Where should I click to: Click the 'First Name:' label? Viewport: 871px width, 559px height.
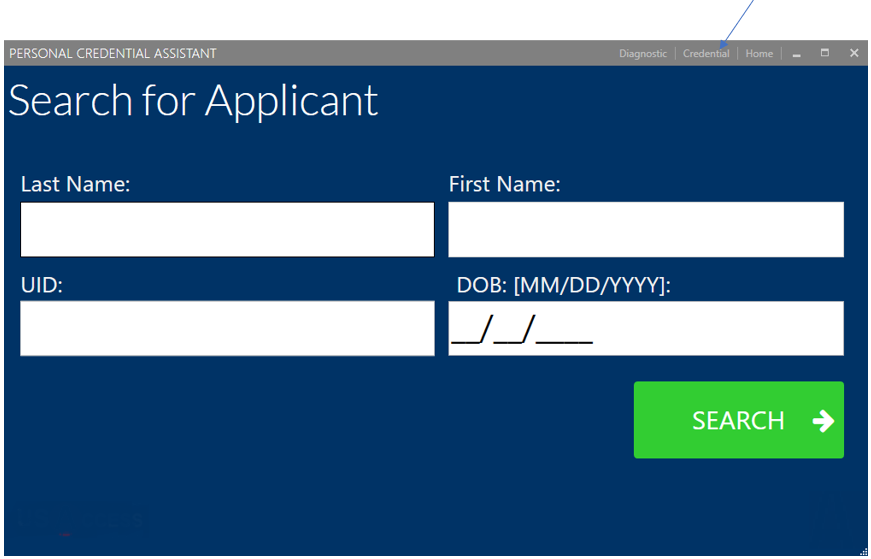coord(504,185)
